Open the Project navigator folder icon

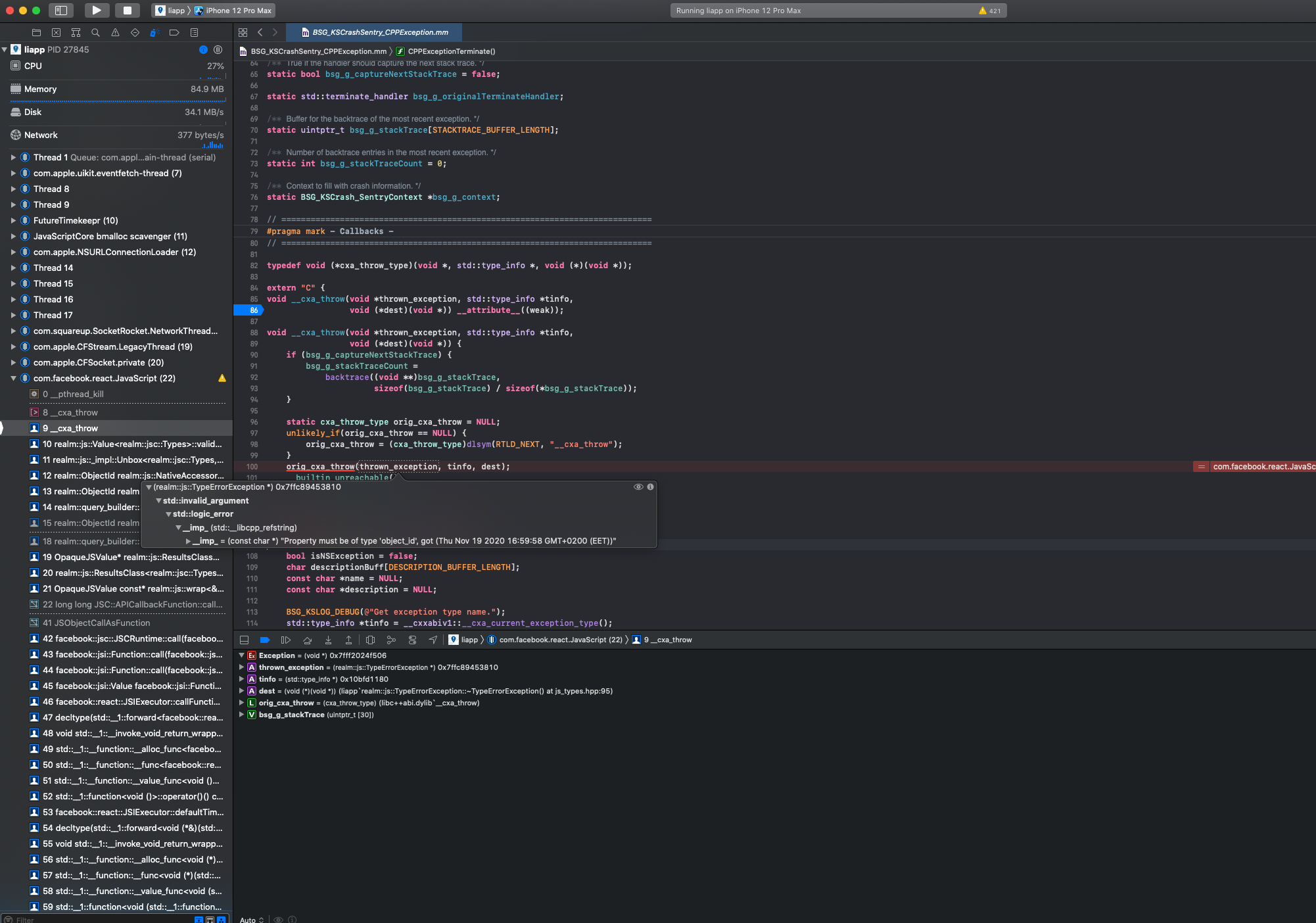(36, 32)
